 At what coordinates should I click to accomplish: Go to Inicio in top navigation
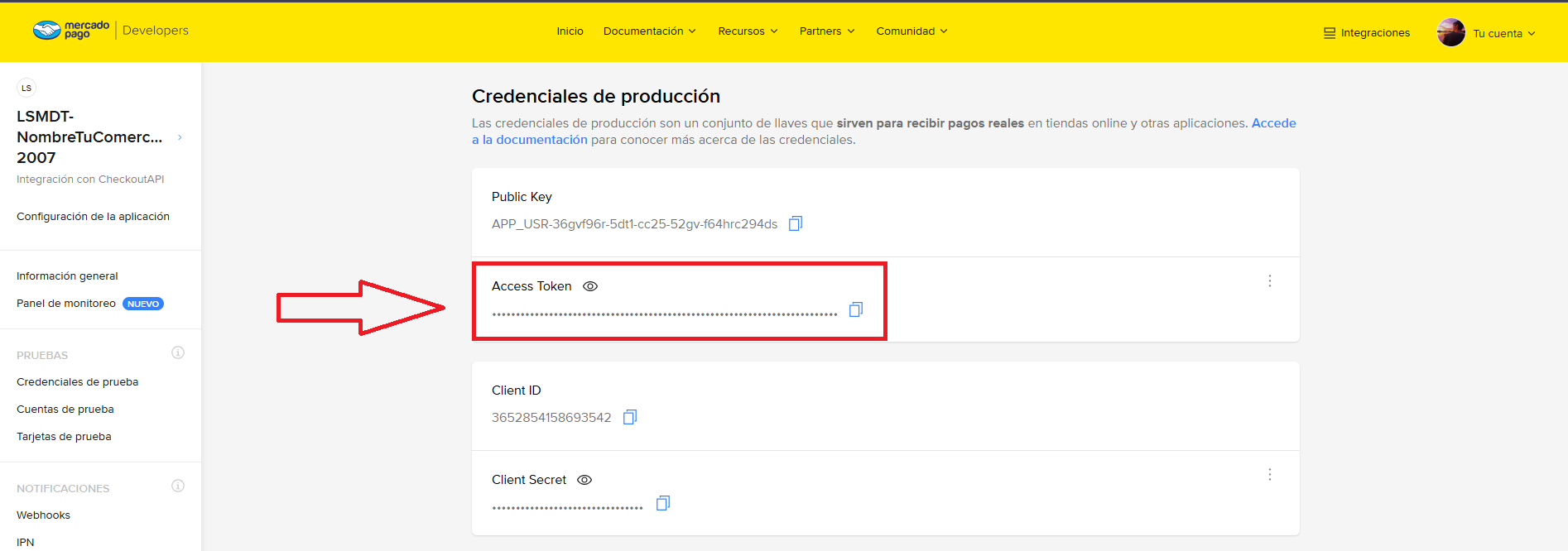570,31
